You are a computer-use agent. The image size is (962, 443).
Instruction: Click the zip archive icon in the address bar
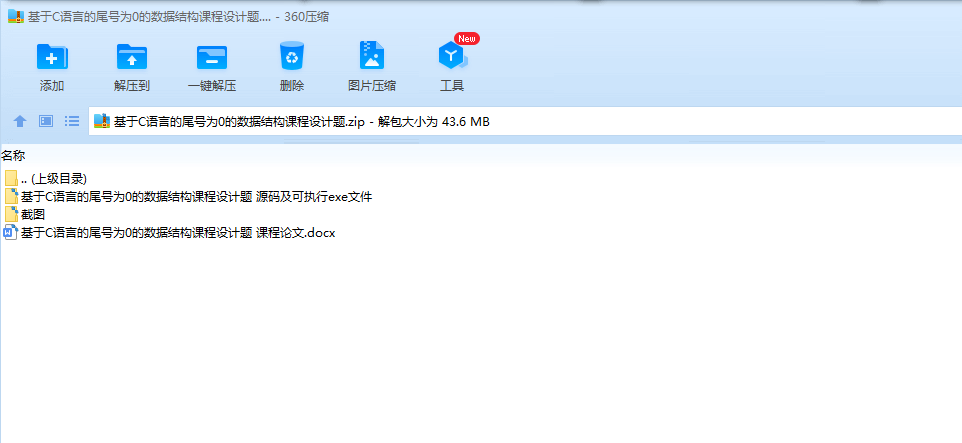pos(102,121)
